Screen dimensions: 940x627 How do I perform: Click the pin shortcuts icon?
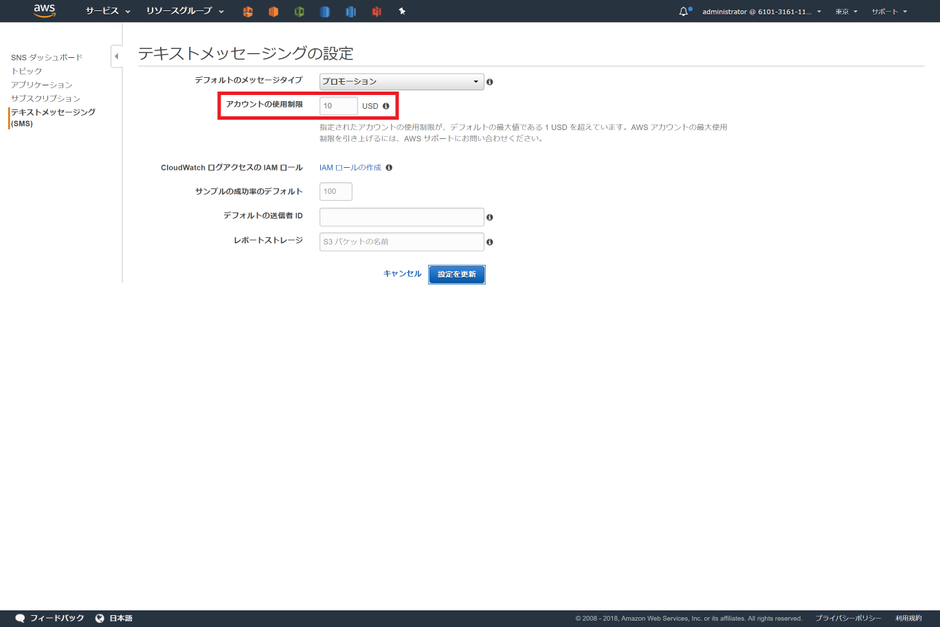(402, 11)
